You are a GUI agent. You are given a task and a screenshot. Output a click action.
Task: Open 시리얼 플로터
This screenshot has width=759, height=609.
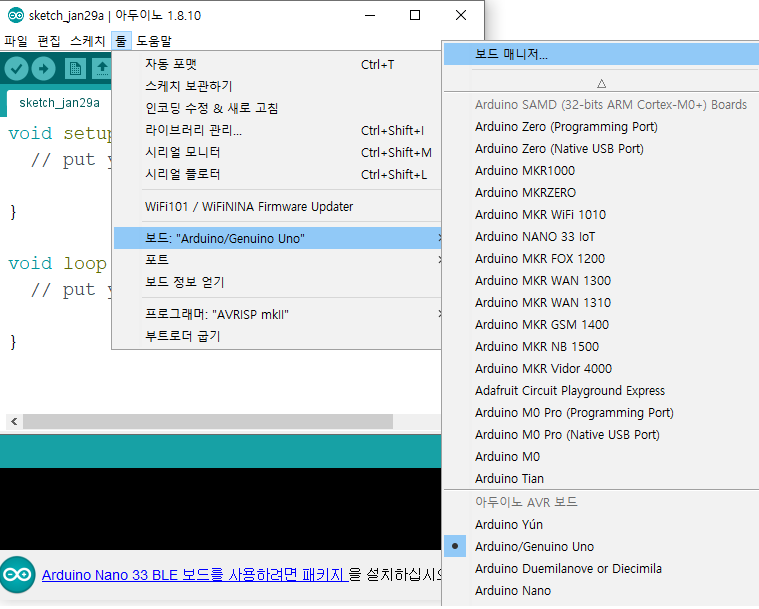pyautogui.click(x=277, y=174)
